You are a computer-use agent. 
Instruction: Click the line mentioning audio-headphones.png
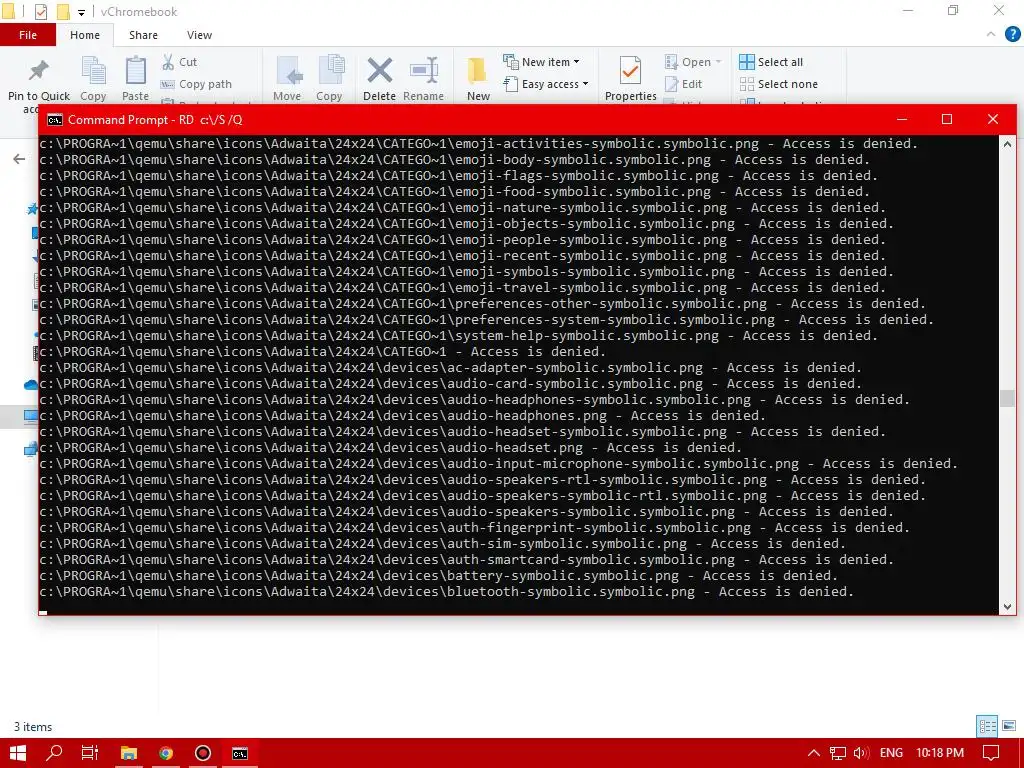click(402, 415)
